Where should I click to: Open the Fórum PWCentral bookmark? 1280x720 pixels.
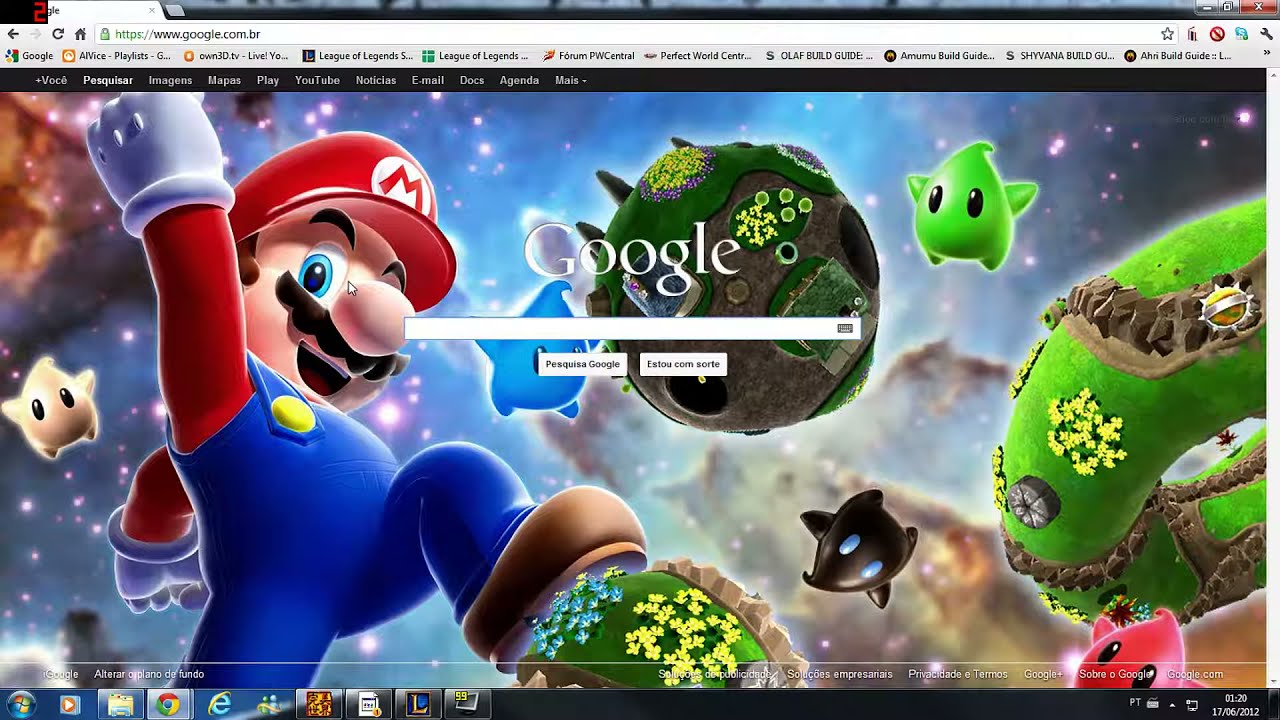pyautogui.click(x=589, y=56)
